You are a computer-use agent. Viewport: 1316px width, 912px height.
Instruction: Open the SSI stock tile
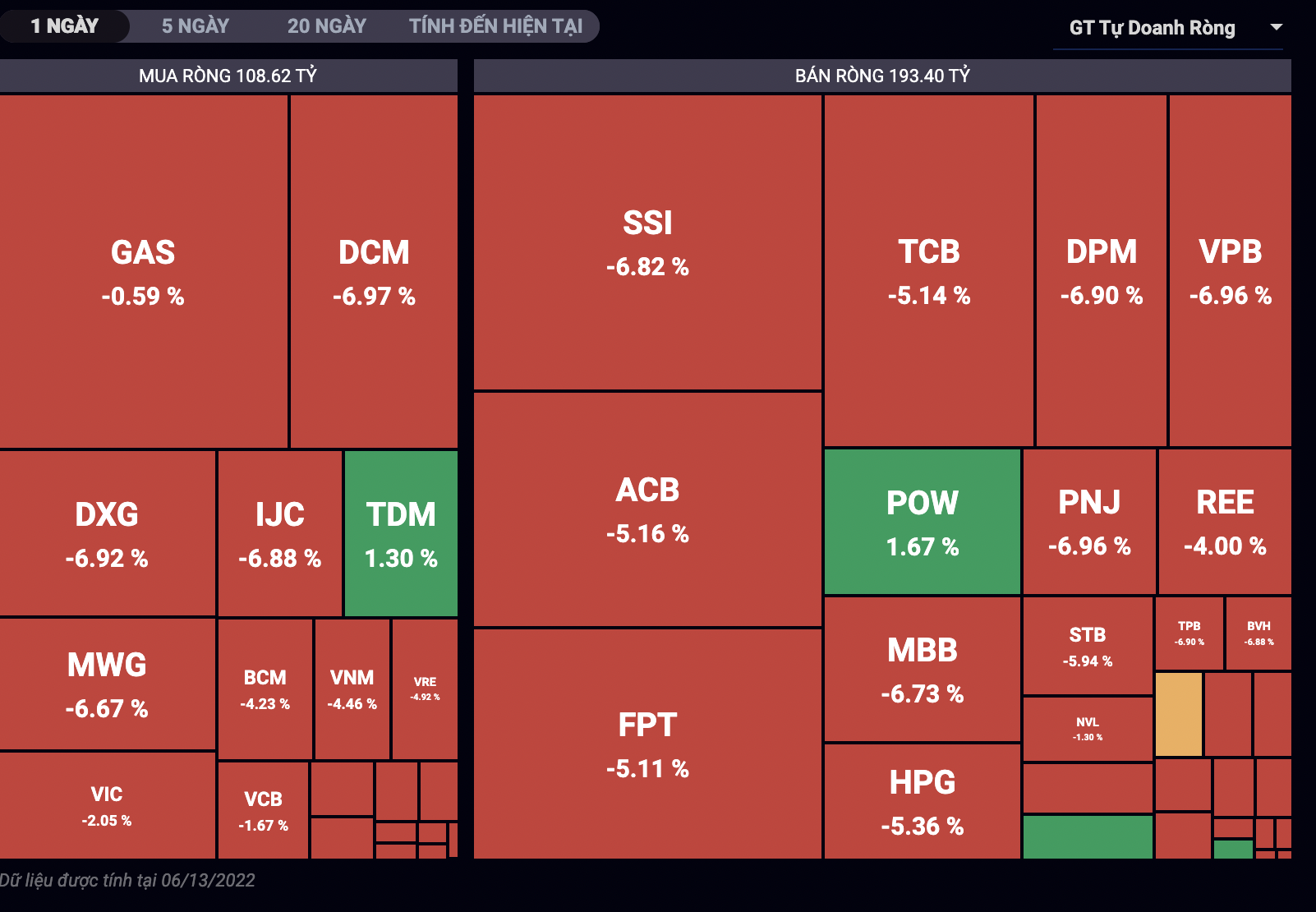pos(647,242)
